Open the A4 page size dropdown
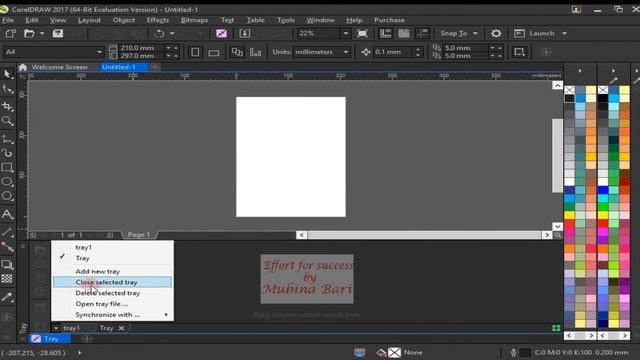640x360 pixels. coord(99,52)
